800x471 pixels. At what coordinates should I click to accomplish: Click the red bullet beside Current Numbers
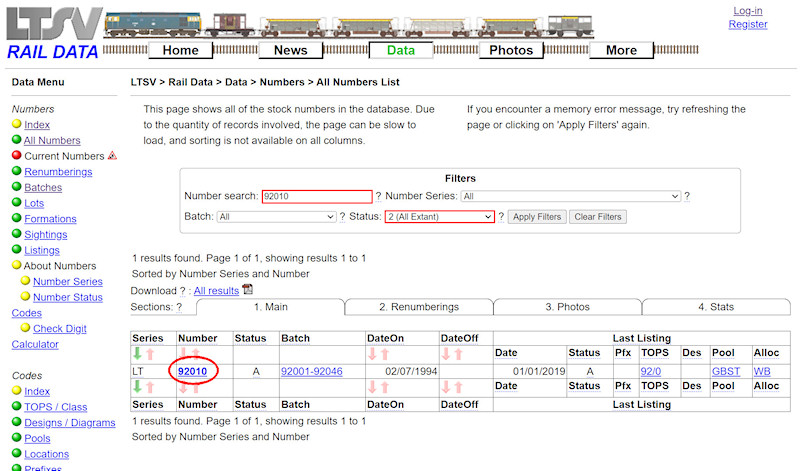coord(16,156)
